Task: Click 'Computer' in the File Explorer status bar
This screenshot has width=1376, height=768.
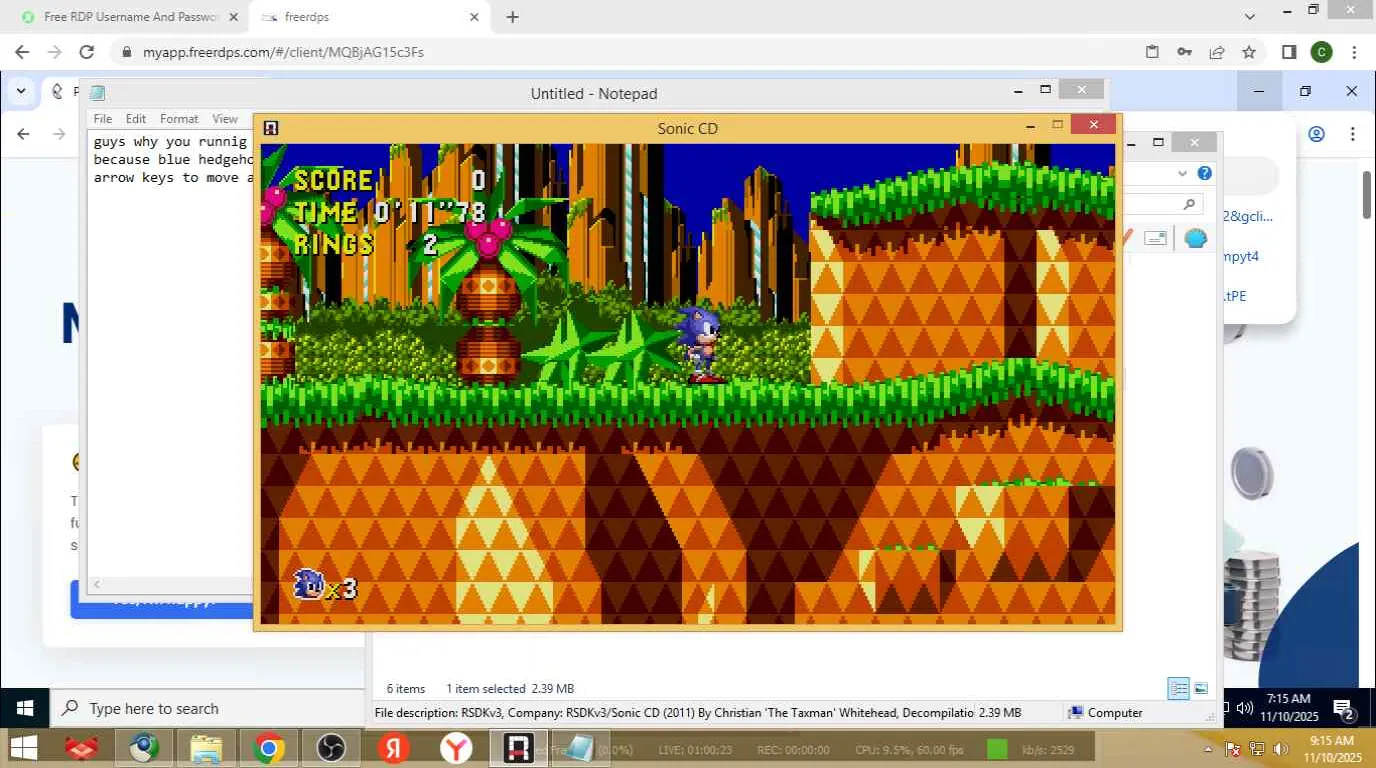Action: click(1114, 713)
